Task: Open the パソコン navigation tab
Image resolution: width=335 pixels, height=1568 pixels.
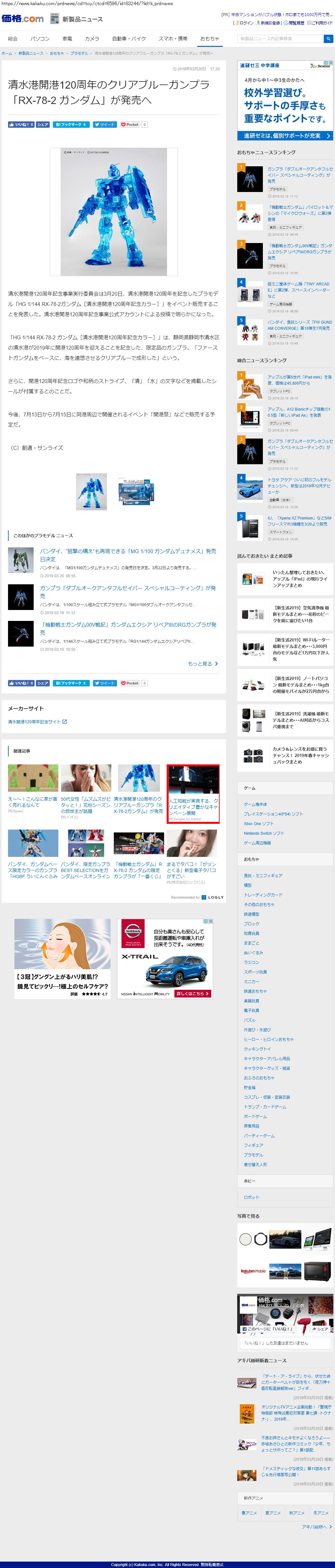Action: pos(40,38)
